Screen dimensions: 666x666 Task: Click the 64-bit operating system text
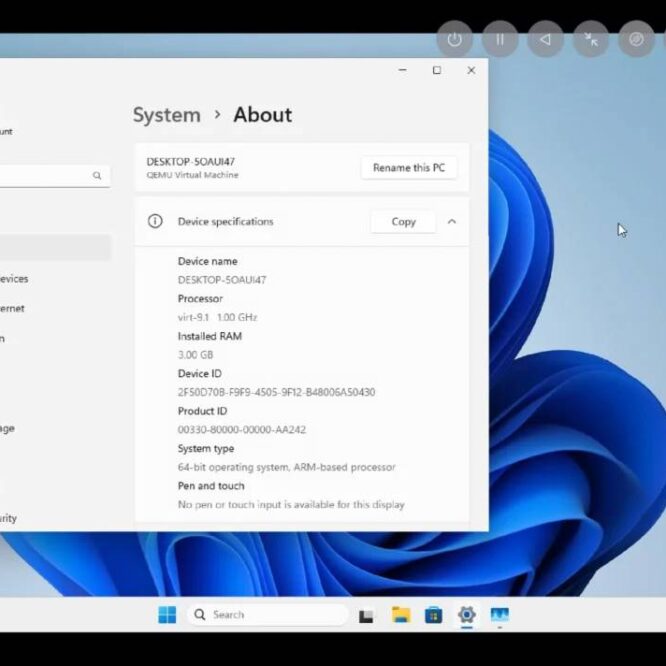click(x=286, y=467)
